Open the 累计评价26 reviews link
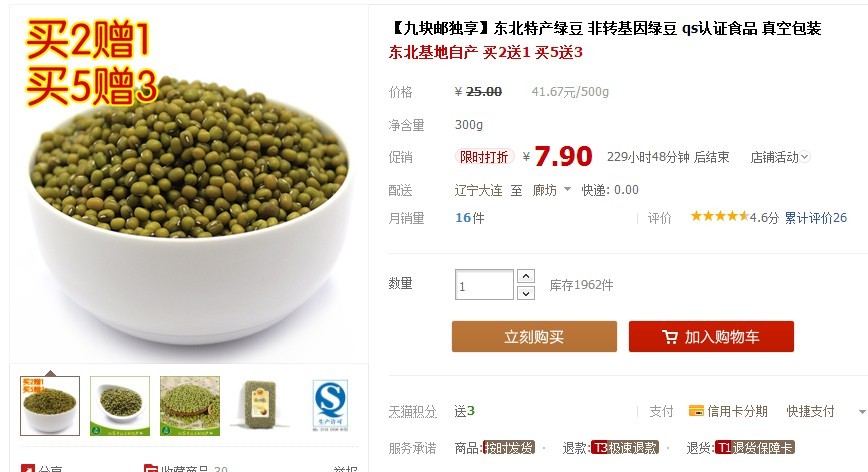 point(816,217)
